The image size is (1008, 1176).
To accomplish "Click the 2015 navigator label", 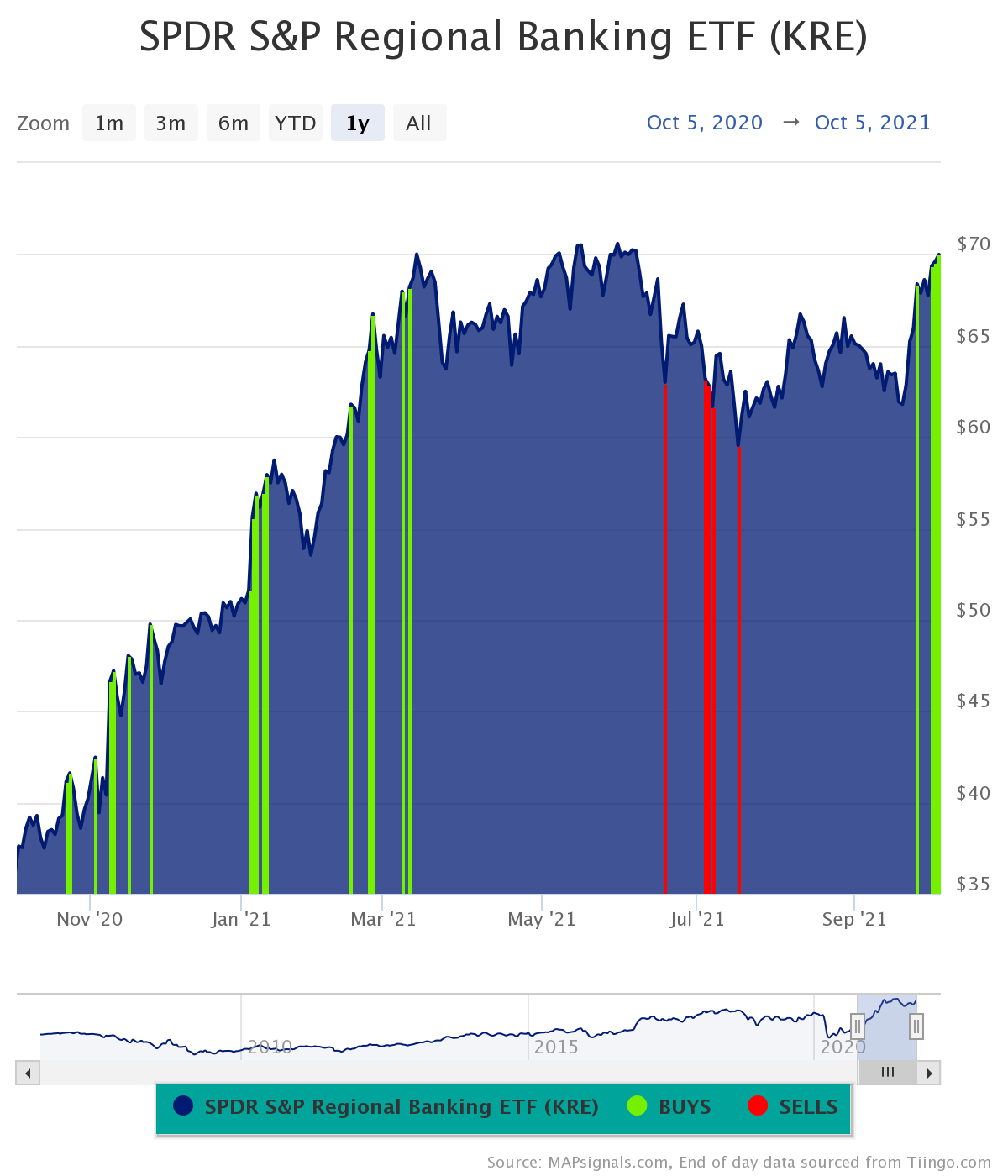I will (556, 1047).
